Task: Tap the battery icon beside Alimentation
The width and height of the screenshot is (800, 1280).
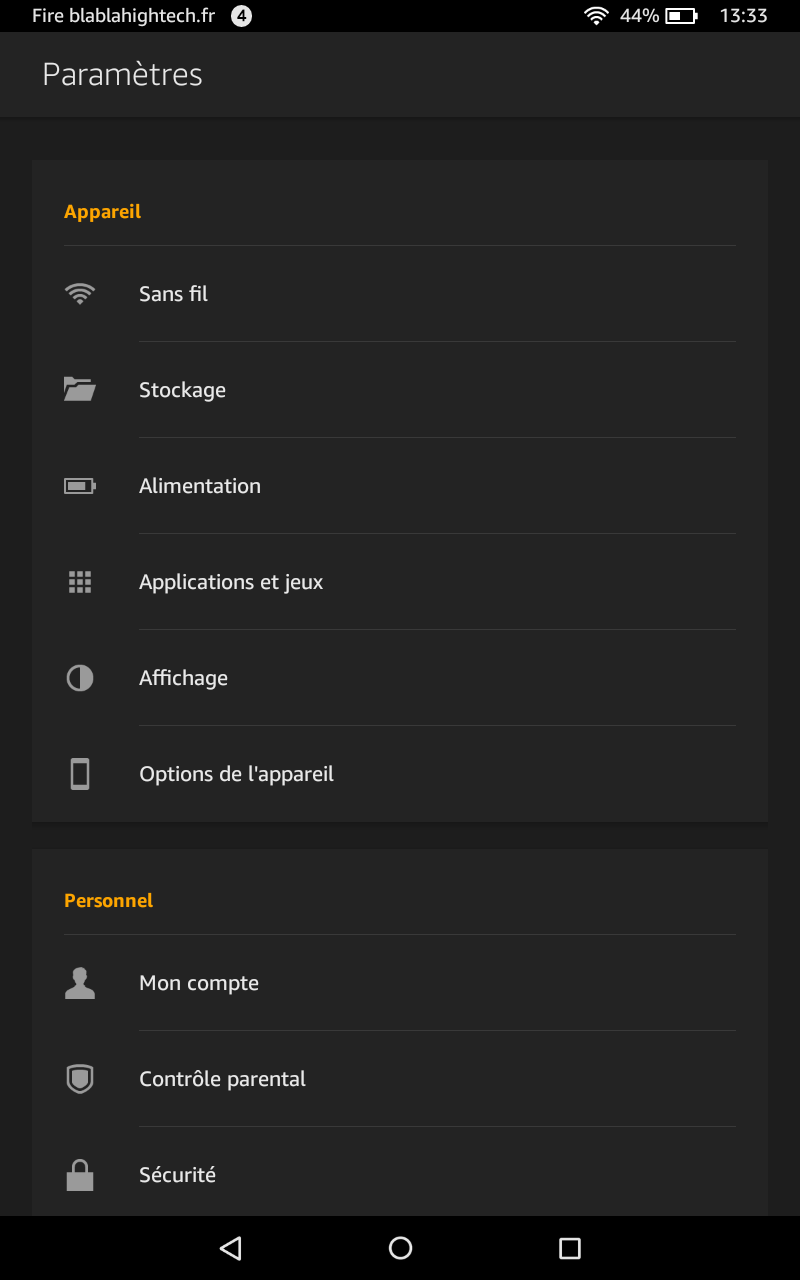Action: click(80, 486)
